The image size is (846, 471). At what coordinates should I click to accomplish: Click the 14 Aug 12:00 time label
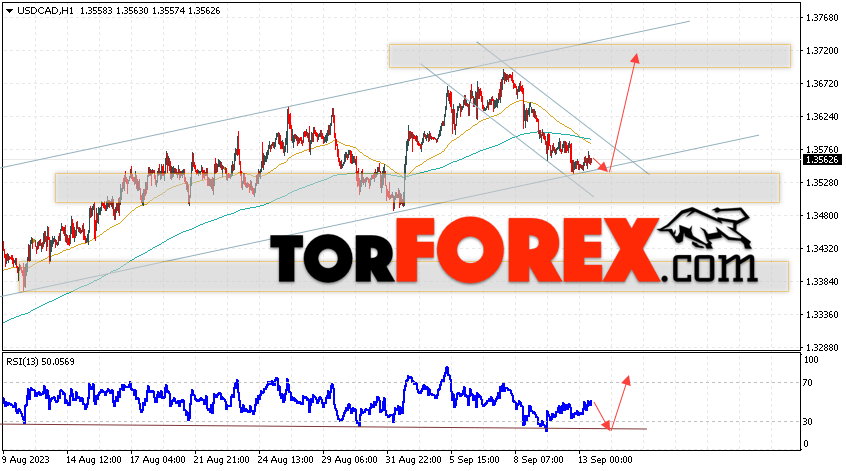tap(94, 460)
